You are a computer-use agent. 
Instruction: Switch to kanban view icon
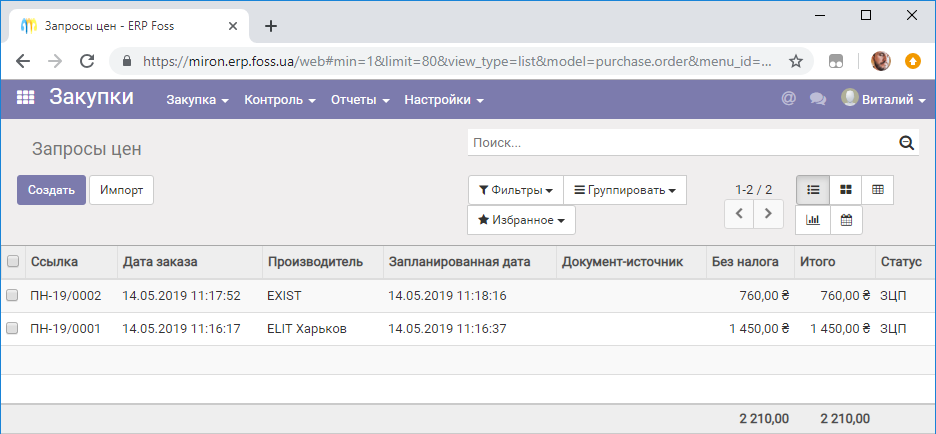(x=845, y=190)
